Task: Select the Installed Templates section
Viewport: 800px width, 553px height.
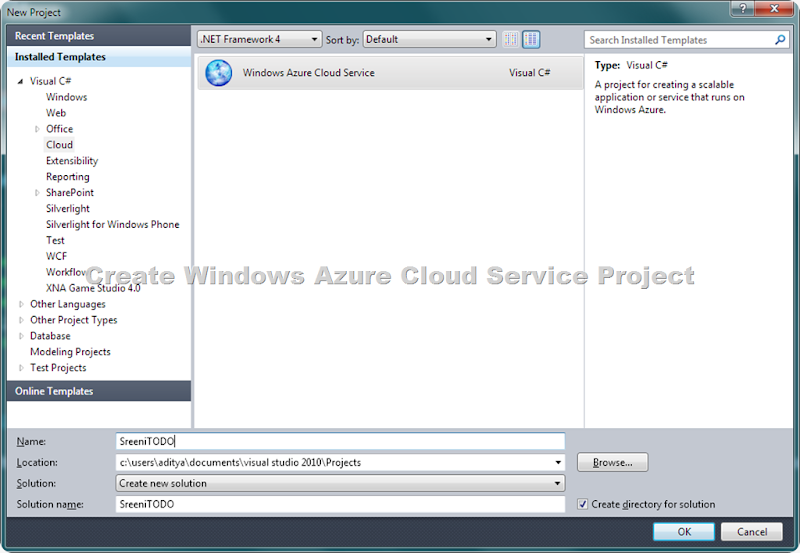Action: click(x=99, y=57)
